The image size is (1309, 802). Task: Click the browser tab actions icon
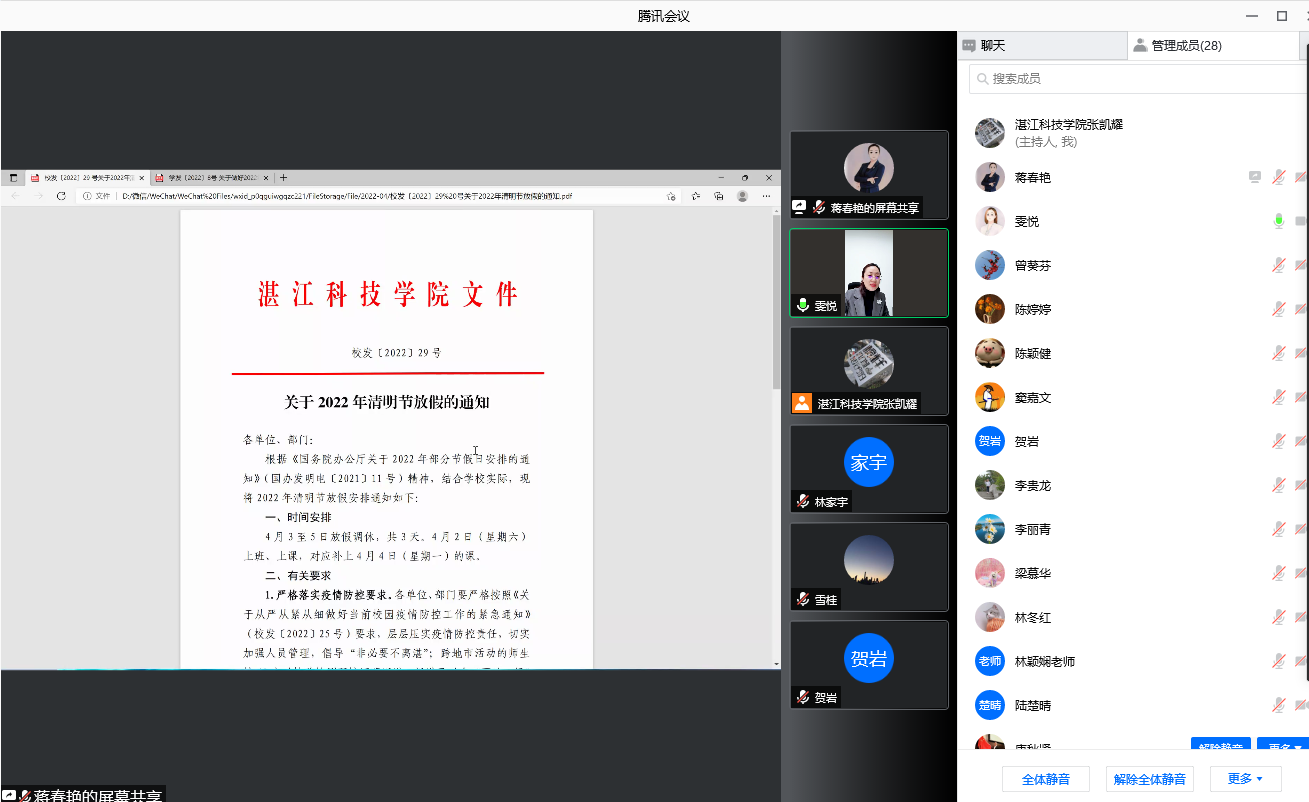(x=14, y=177)
